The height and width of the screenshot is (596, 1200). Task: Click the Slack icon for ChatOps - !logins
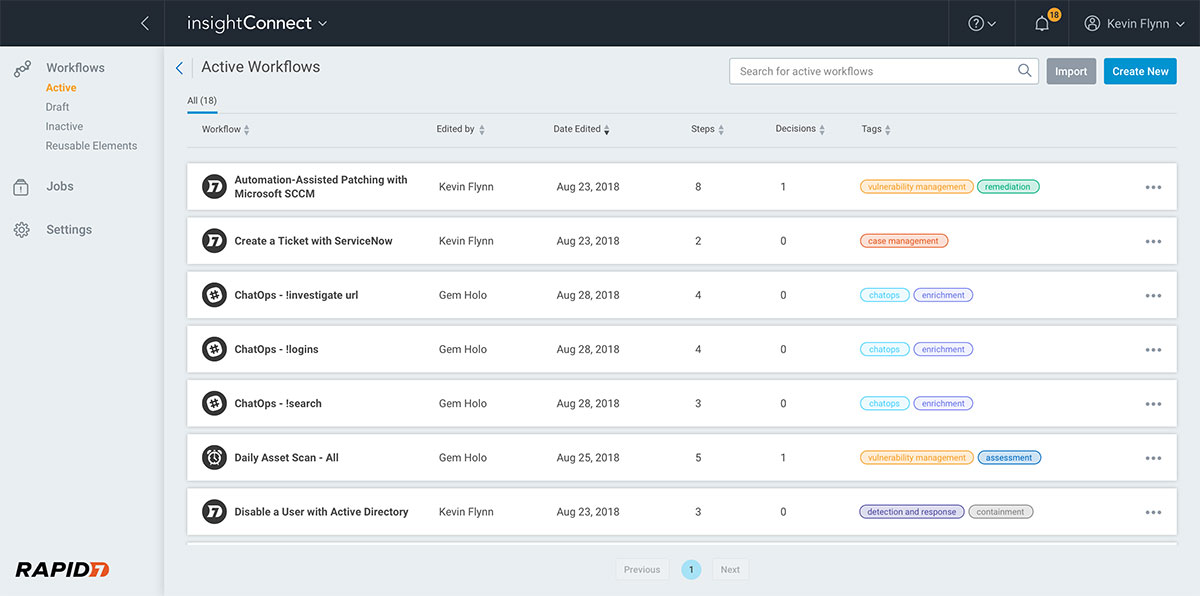(x=214, y=350)
